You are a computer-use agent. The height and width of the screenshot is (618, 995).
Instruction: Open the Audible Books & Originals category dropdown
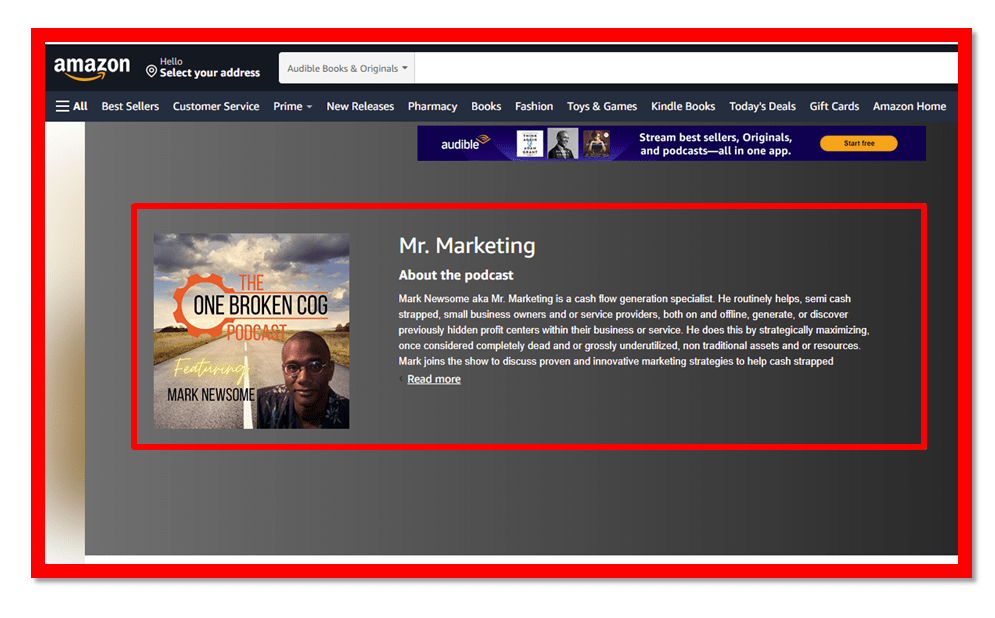[x=346, y=68]
